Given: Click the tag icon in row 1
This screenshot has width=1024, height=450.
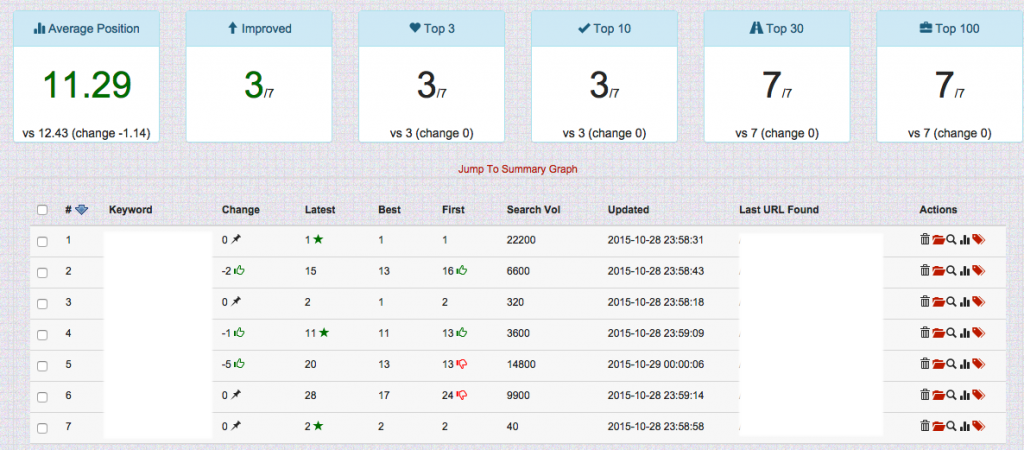Looking at the screenshot, I should pos(979,240).
